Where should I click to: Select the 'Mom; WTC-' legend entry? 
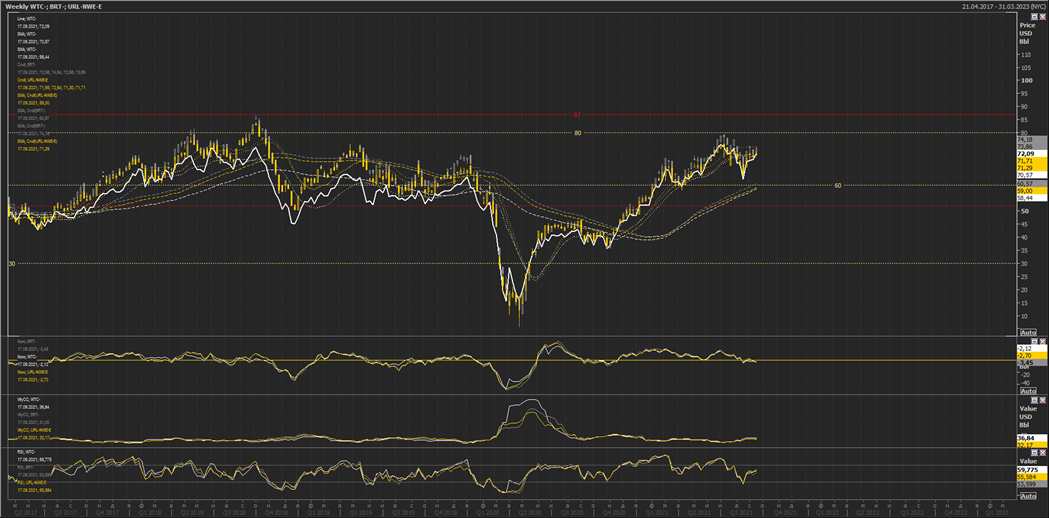[x=27, y=357]
